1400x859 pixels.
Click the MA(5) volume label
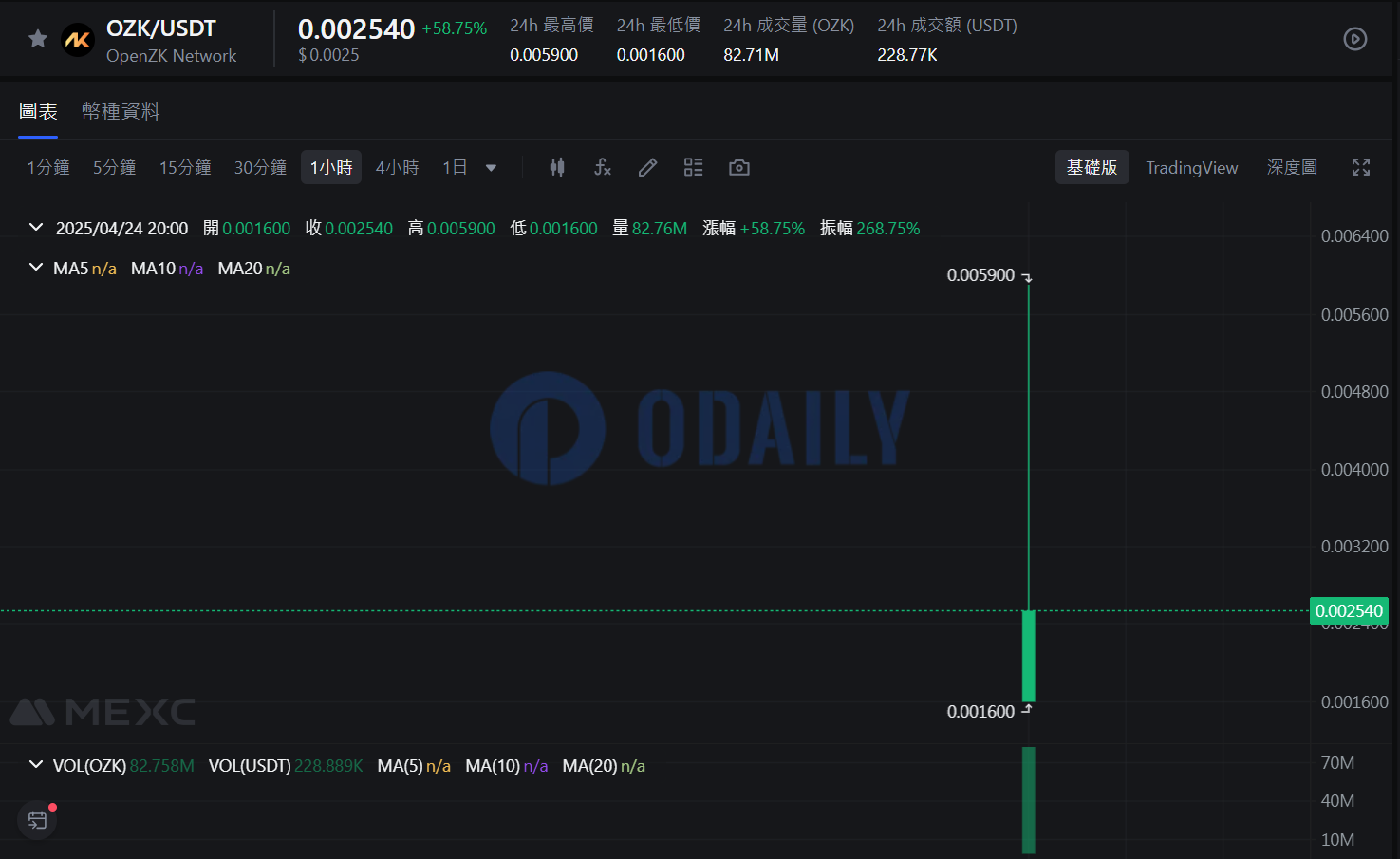[x=414, y=766]
